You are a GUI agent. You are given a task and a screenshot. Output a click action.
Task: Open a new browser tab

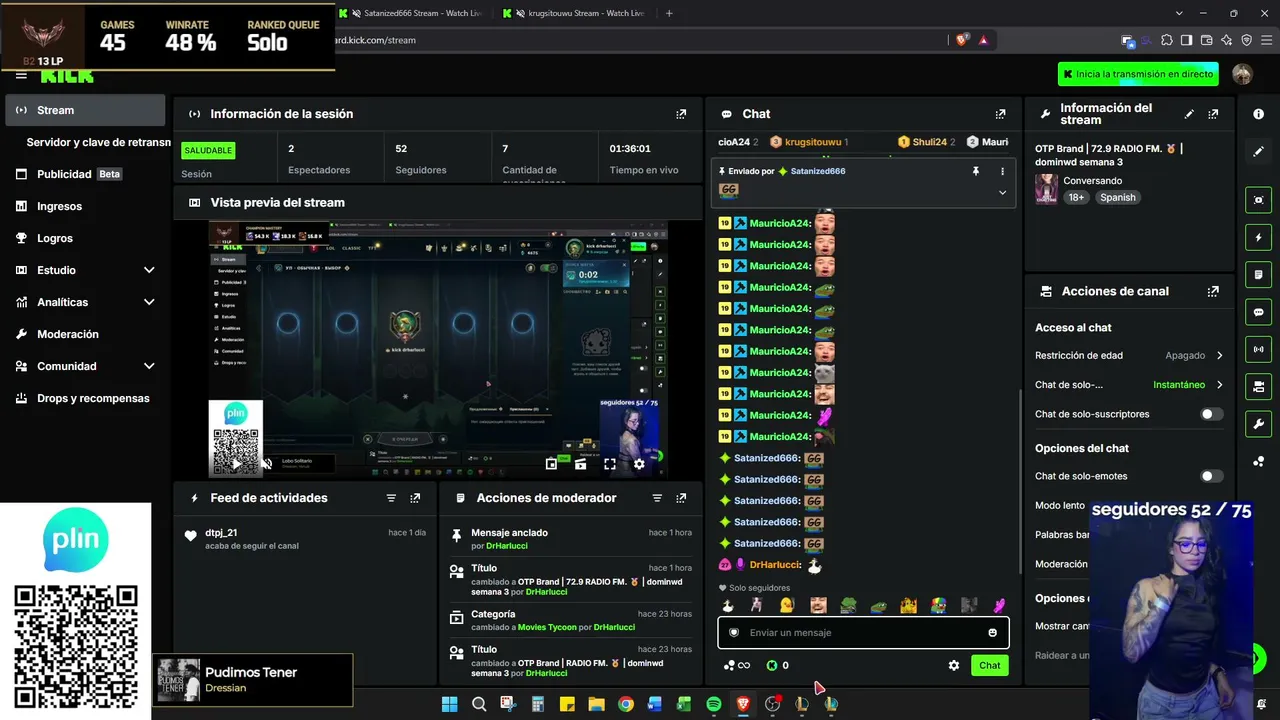(x=669, y=13)
